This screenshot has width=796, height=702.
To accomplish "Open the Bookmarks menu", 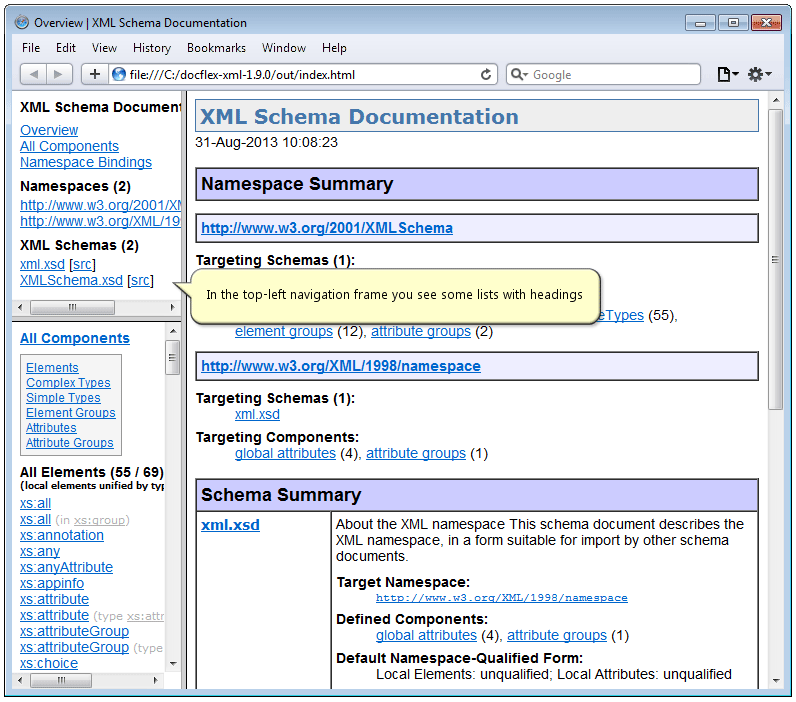I will [x=217, y=47].
